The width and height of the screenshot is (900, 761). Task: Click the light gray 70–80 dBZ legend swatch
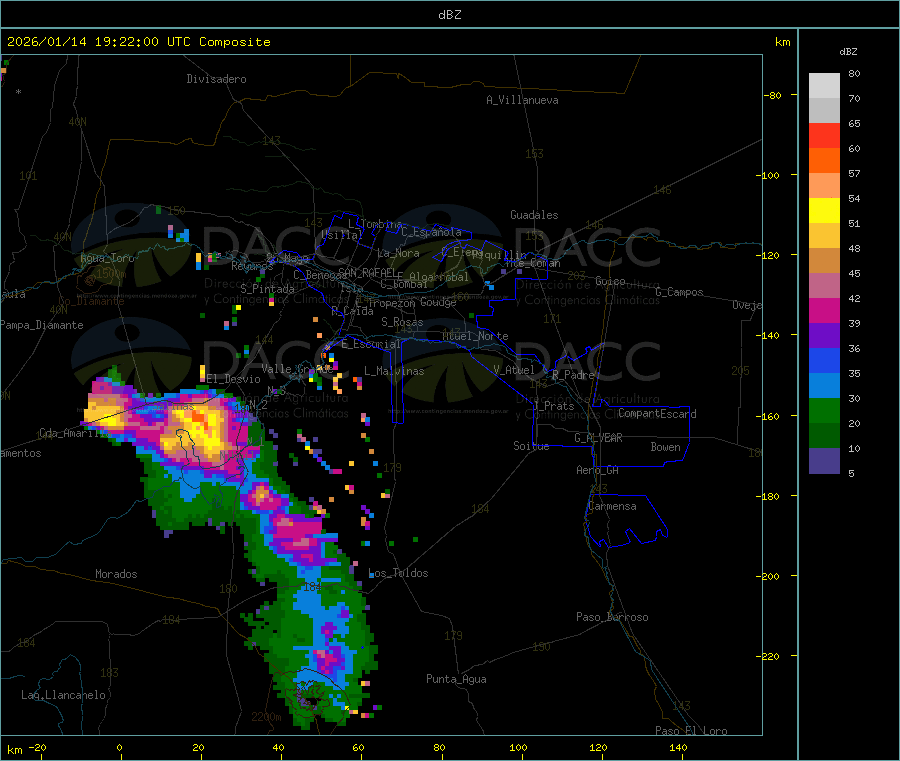coord(824,86)
